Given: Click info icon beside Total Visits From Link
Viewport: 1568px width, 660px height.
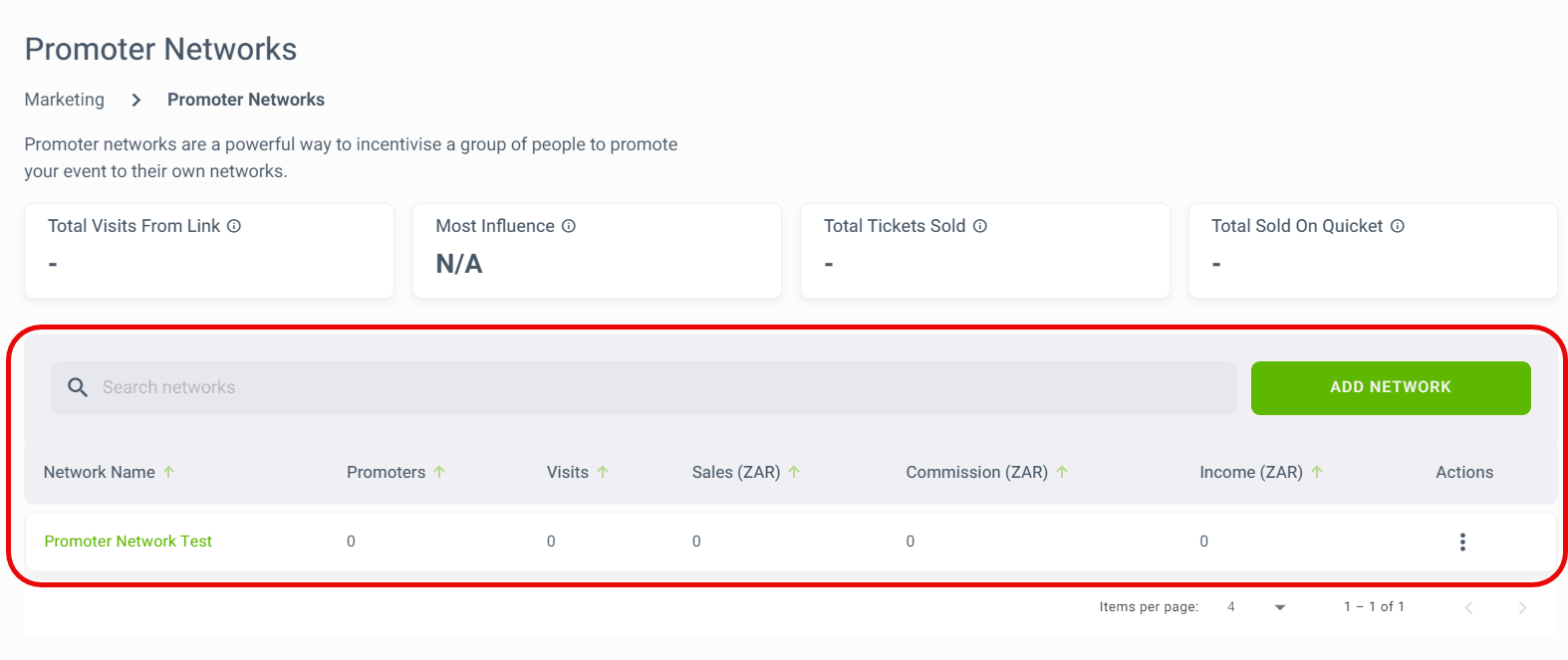Looking at the screenshot, I should (234, 226).
